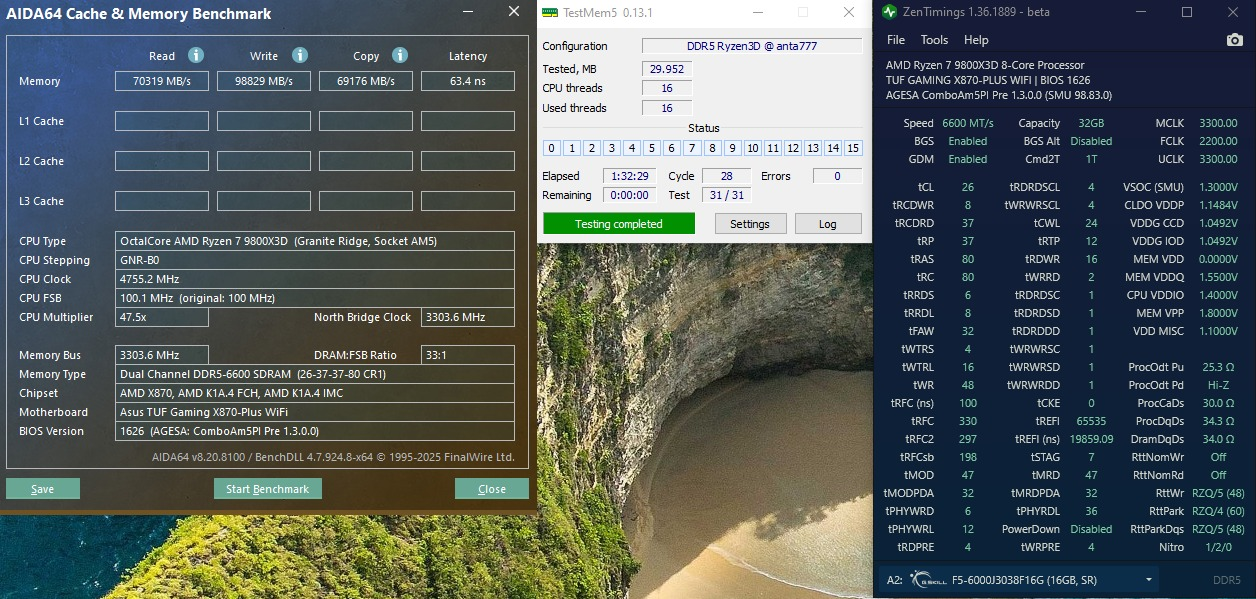Click the DRAM:FSB Ratio value 33:1
The image size is (1256, 599).
click(x=468, y=355)
